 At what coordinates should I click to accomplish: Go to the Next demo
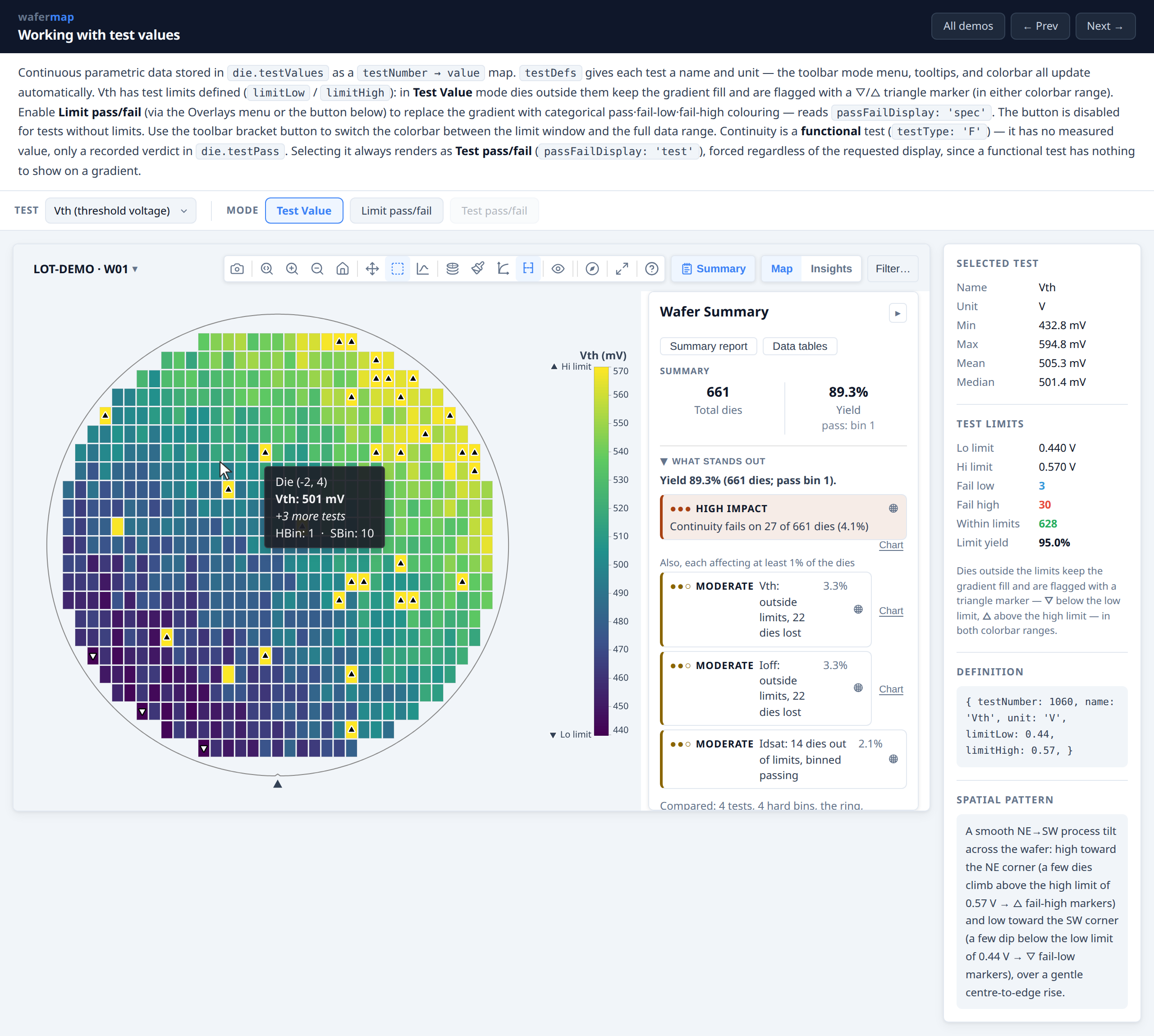pyautogui.click(x=1105, y=26)
